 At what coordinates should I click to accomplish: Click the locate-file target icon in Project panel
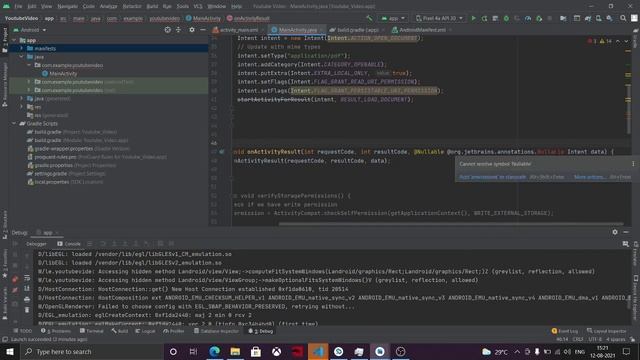tap(167, 30)
